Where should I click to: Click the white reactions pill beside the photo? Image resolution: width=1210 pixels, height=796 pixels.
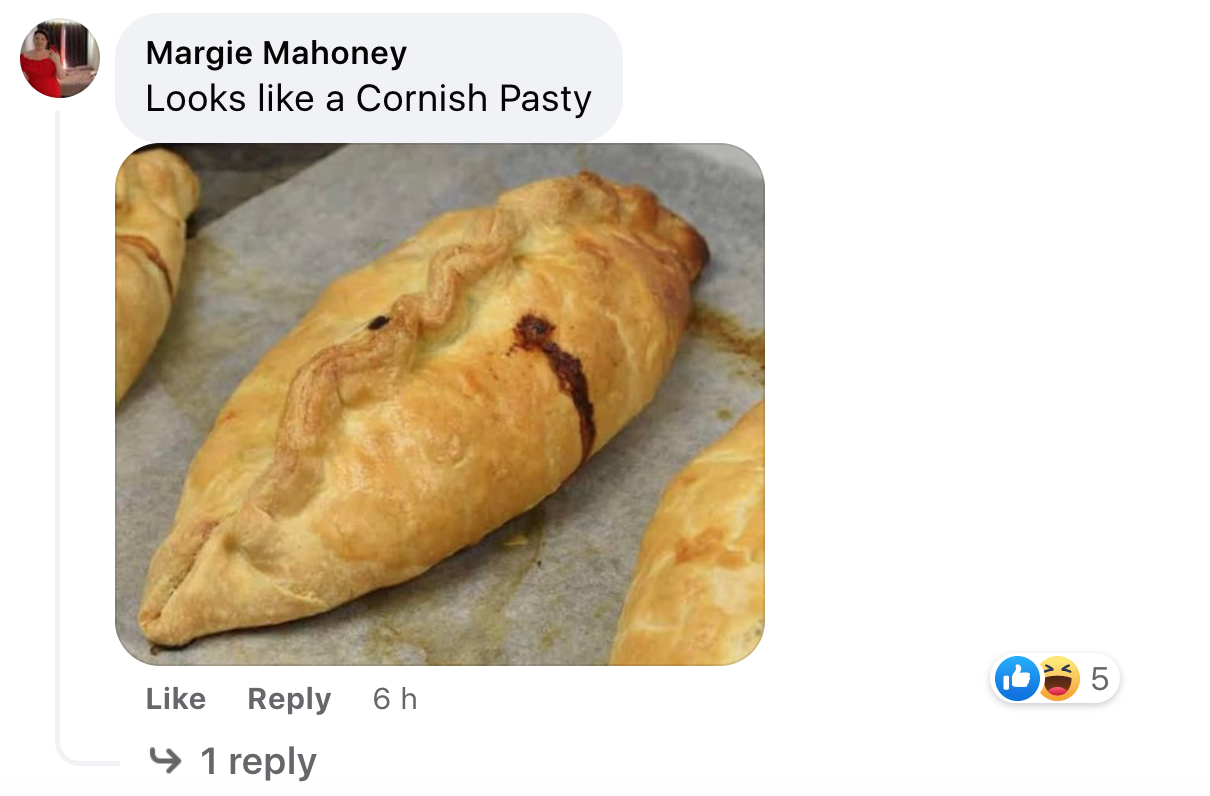pos(1055,679)
